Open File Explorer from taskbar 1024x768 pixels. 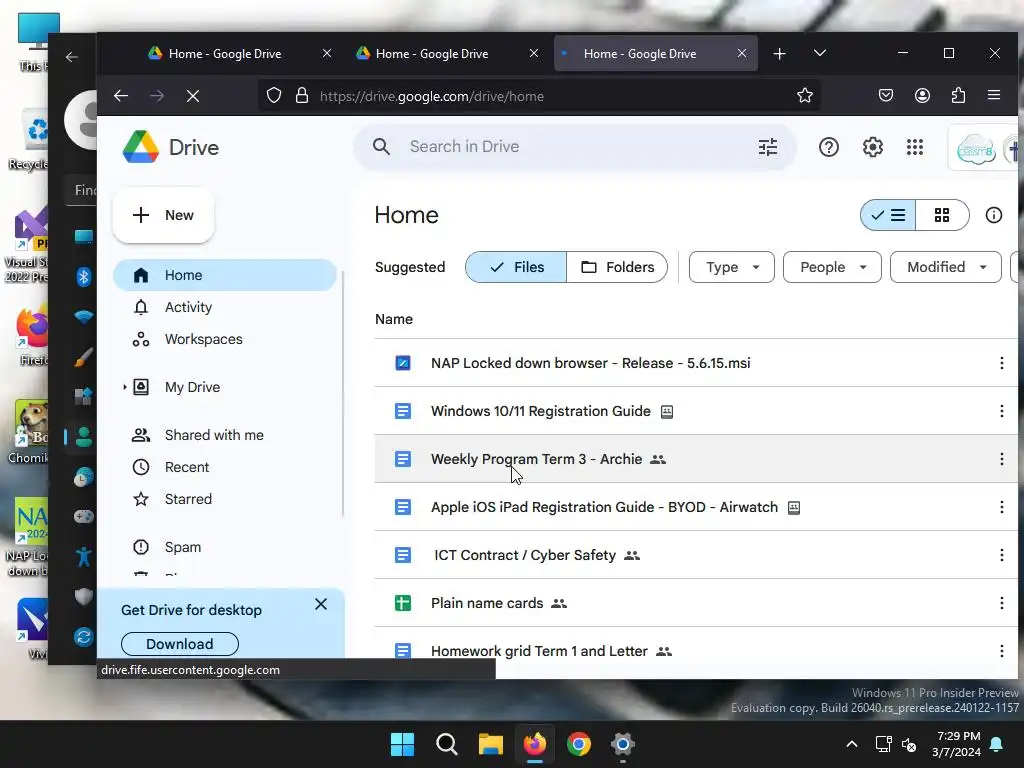490,744
